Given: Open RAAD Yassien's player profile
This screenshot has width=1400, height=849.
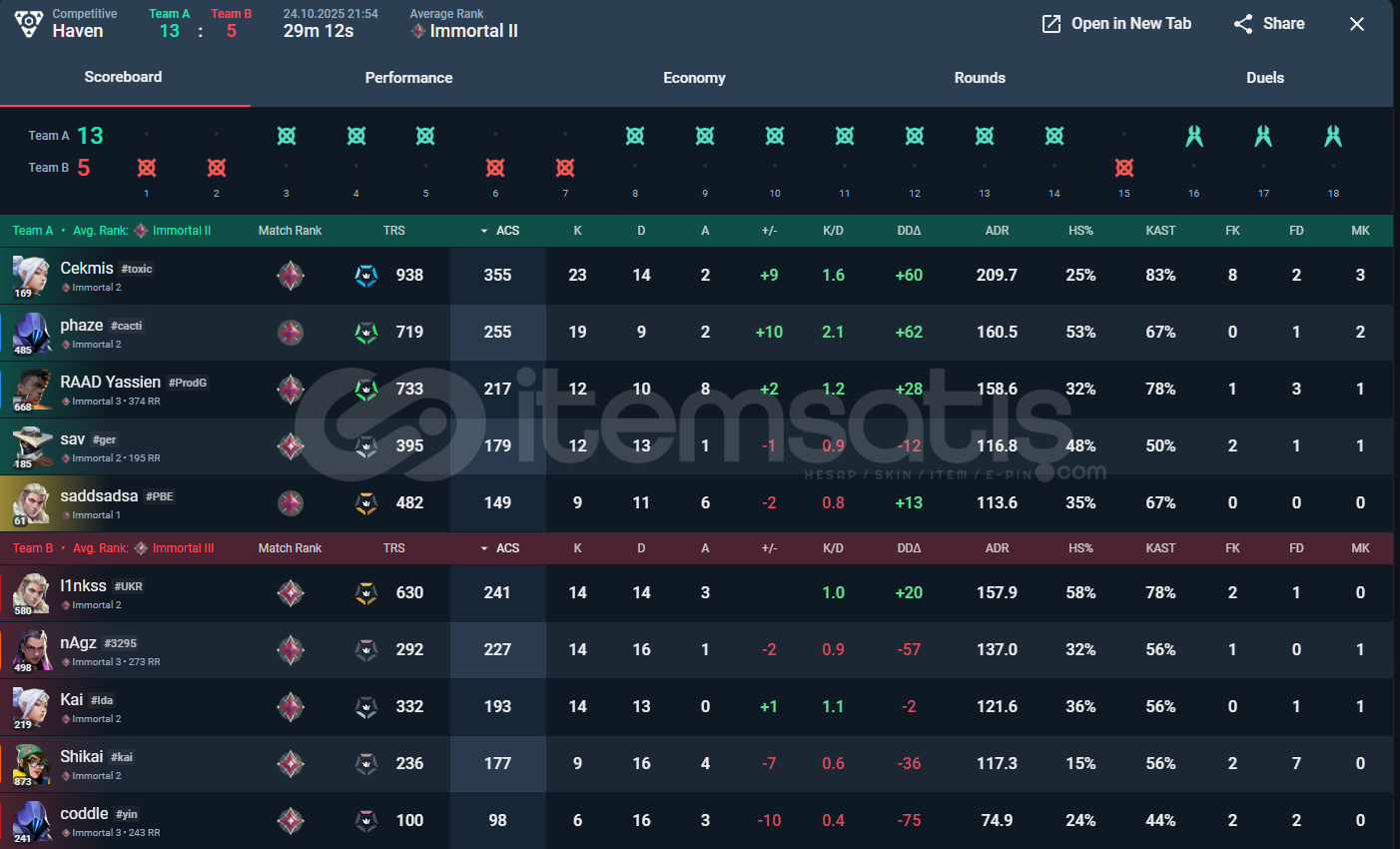Looking at the screenshot, I should click(x=110, y=382).
